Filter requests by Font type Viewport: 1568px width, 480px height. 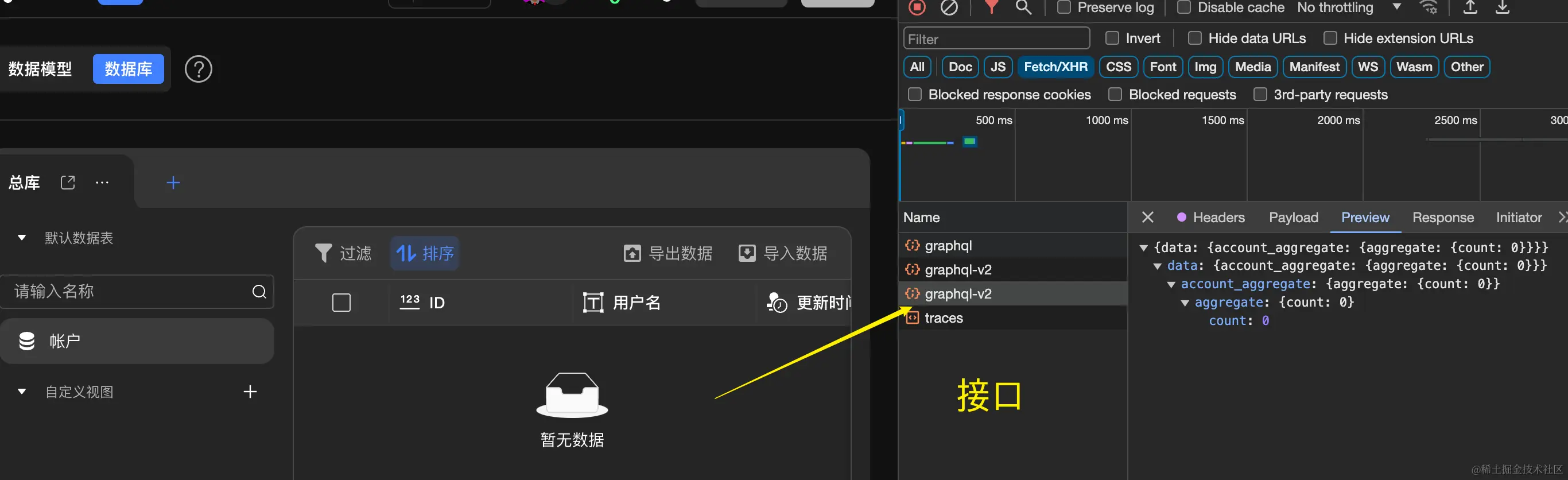pyautogui.click(x=1163, y=67)
